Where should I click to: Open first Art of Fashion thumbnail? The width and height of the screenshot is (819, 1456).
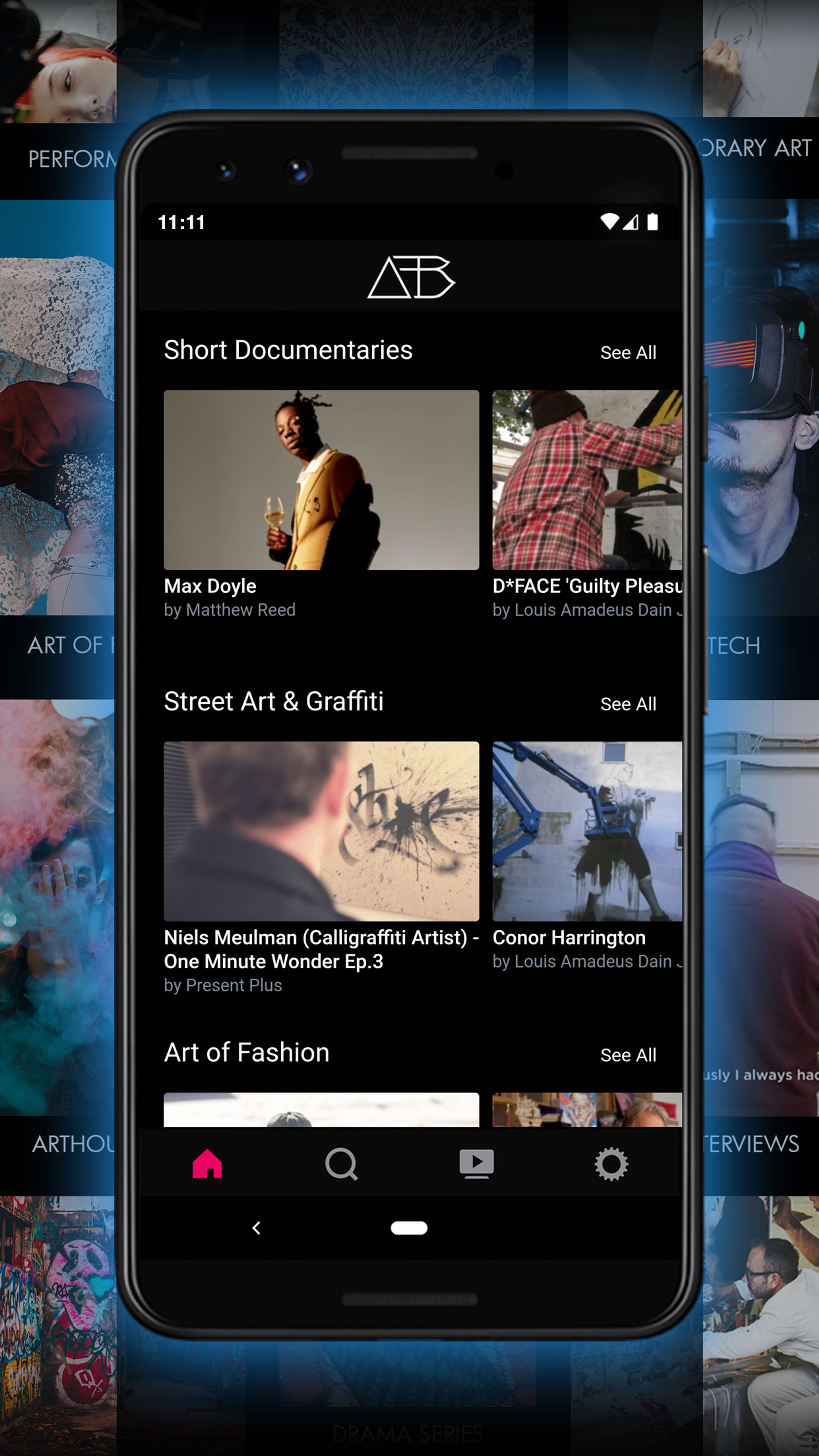point(321,1110)
